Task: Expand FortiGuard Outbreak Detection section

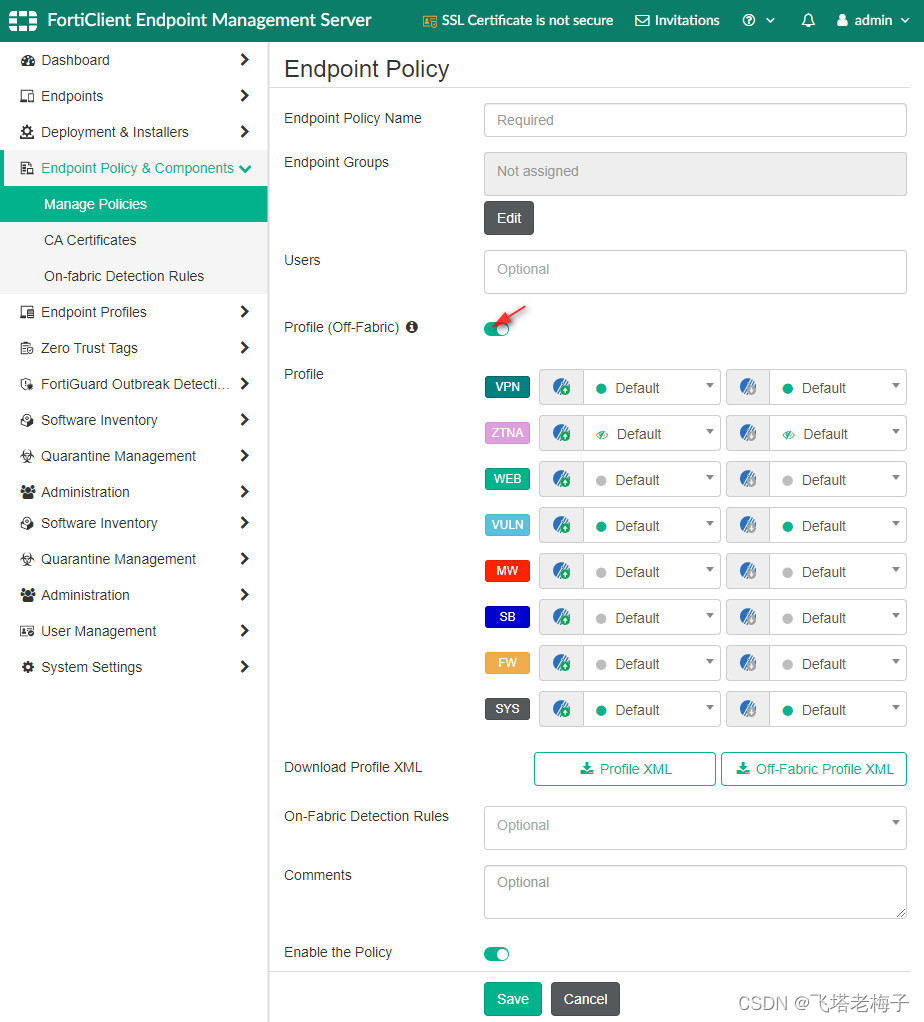Action: pos(134,384)
